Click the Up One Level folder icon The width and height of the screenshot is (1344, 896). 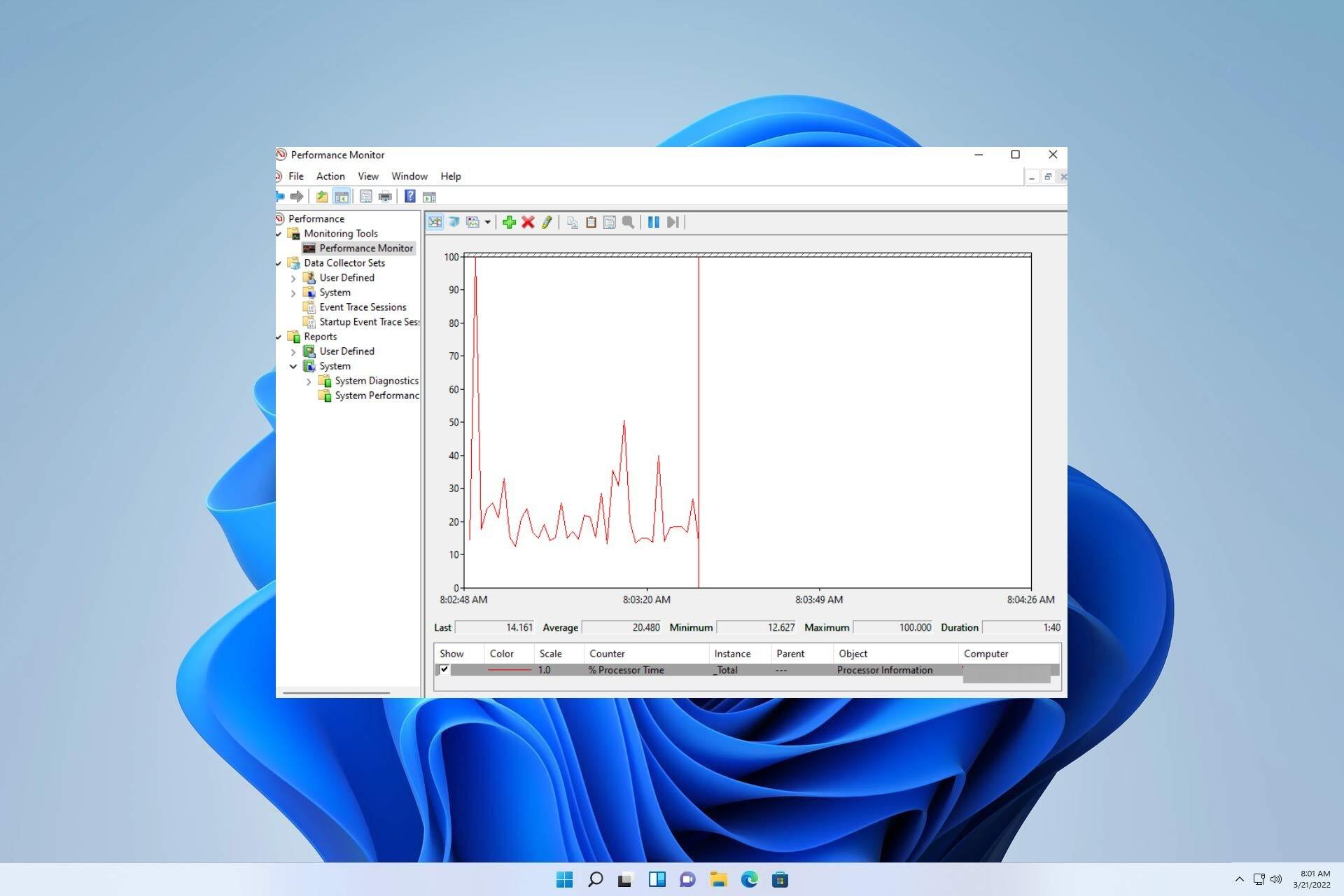(322, 197)
